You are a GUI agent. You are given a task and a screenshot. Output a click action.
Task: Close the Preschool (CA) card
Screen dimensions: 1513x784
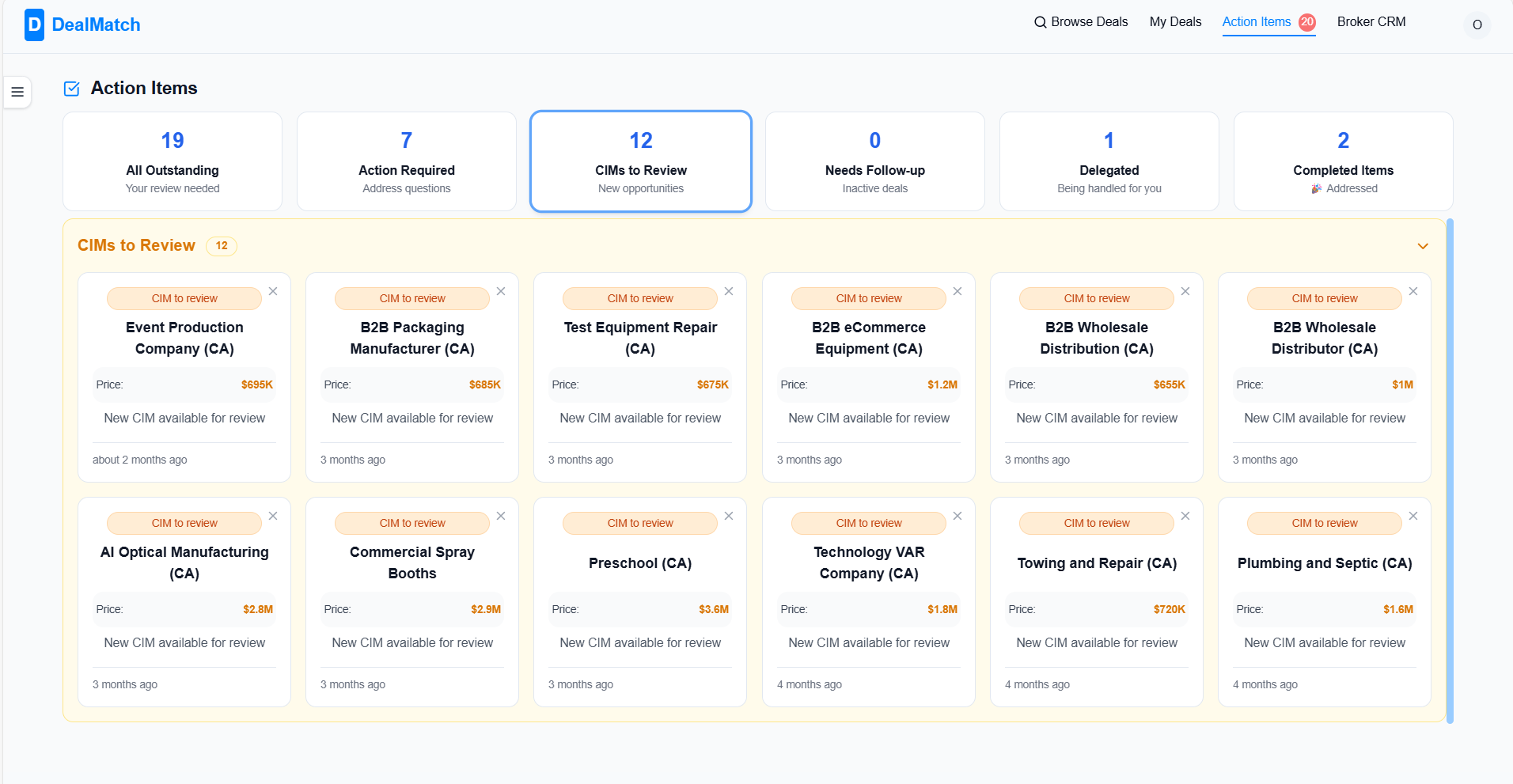tap(729, 516)
